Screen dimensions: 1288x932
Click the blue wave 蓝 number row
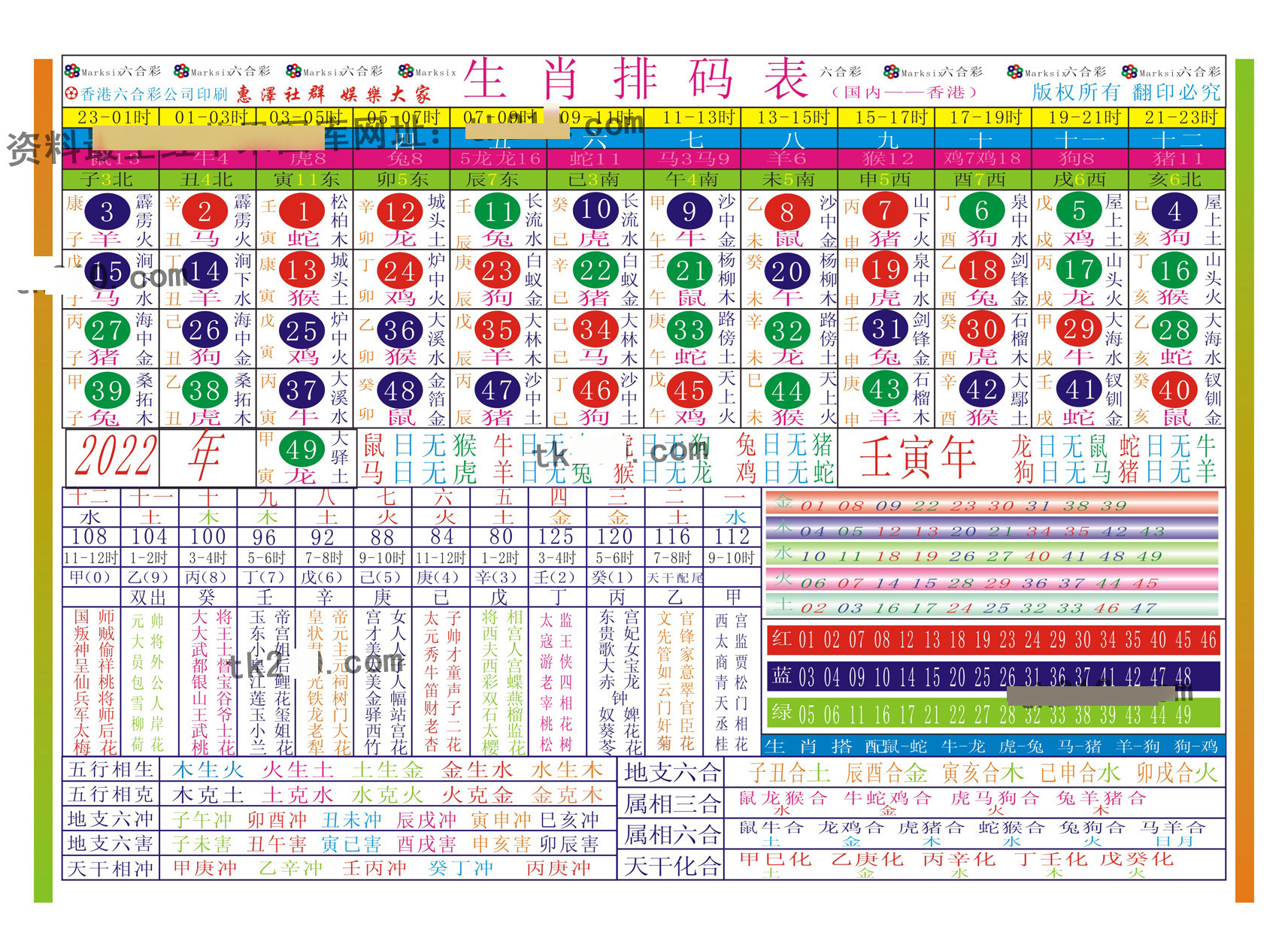pos(993,676)
